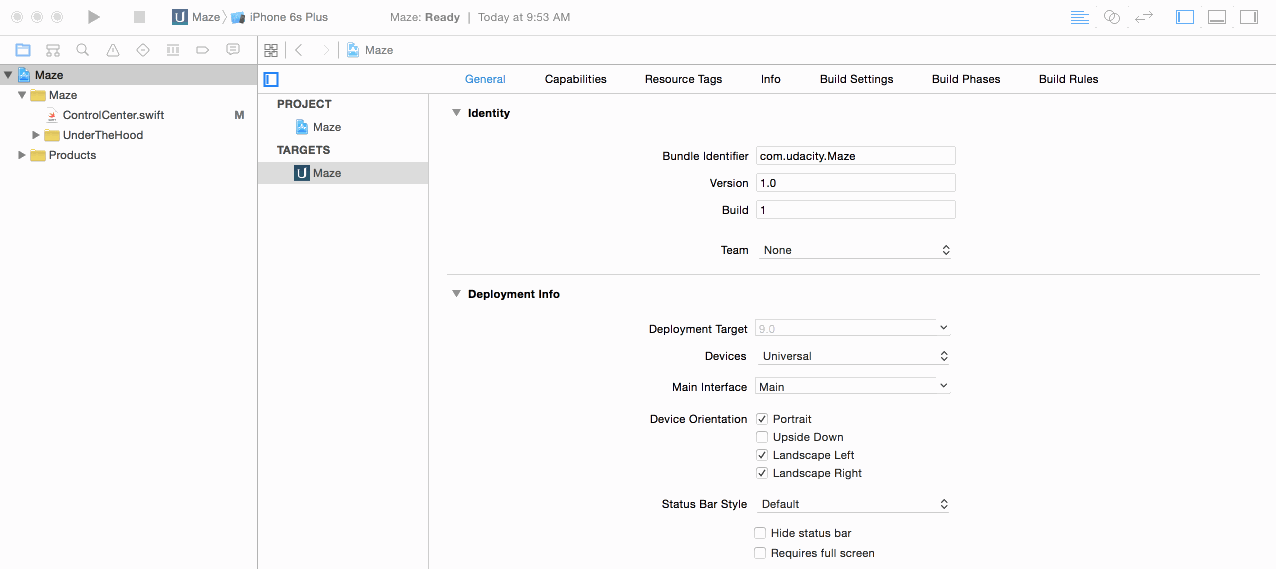Switch to the Resource Tags tab
The width and height of the screenshot is (1276, 569).
pos(683,79)
